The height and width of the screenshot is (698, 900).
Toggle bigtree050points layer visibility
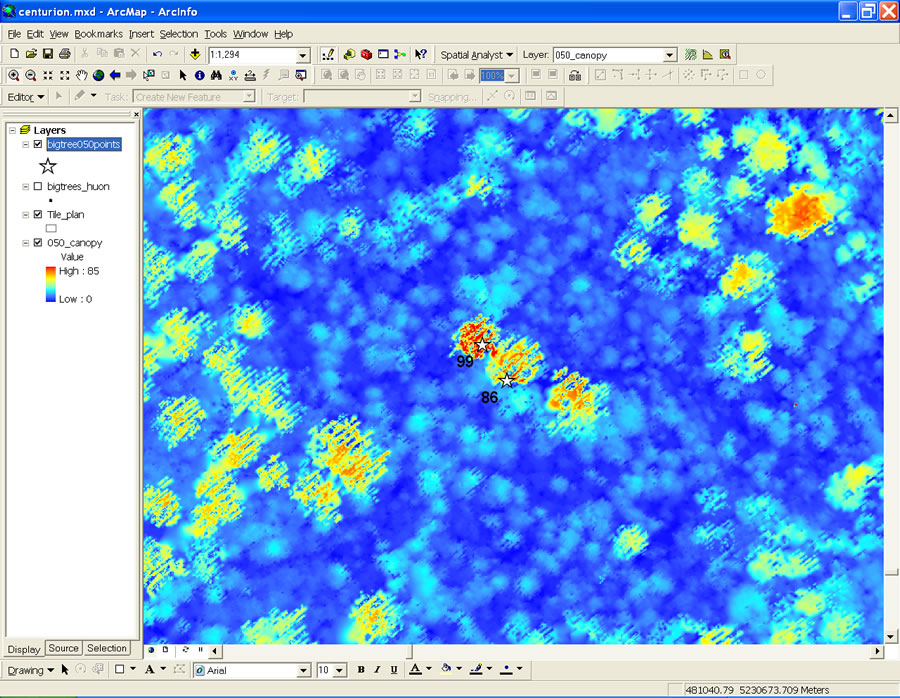[x=38, y=144]
